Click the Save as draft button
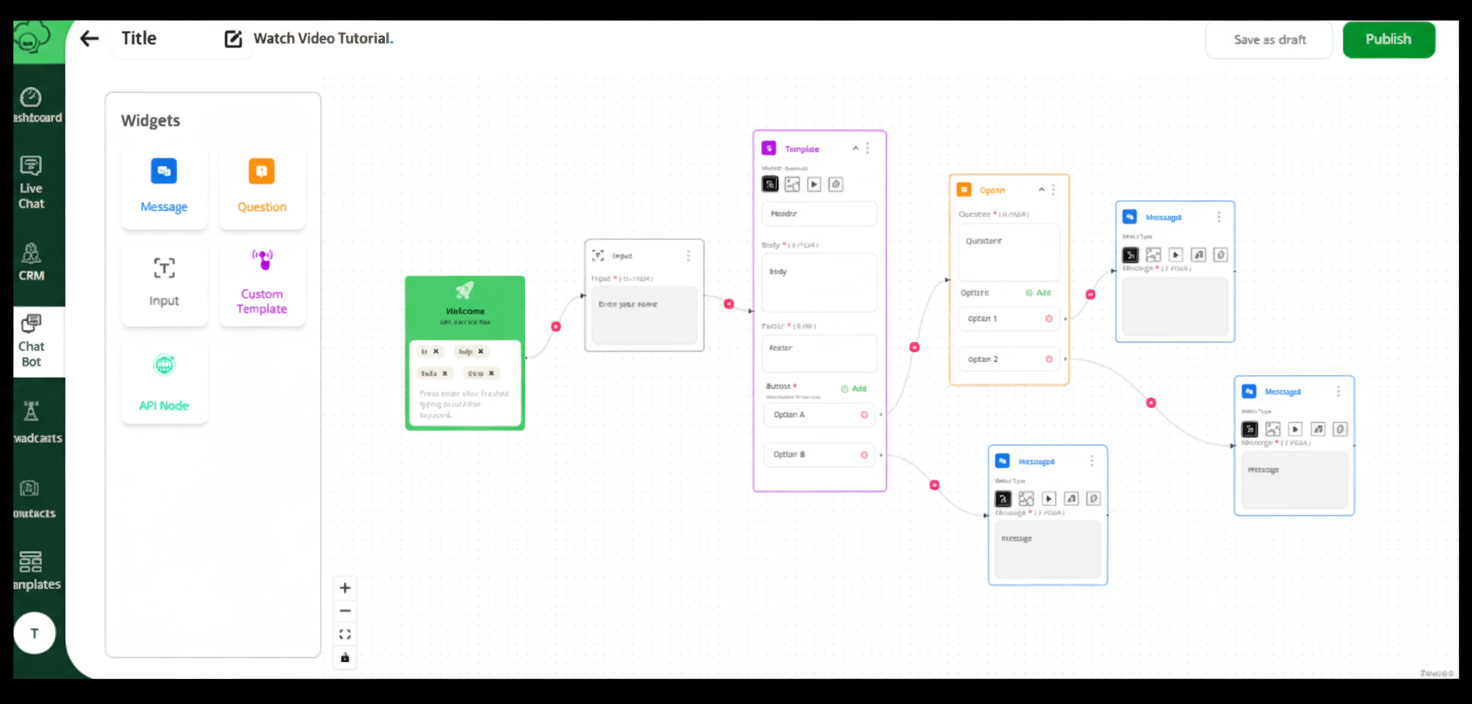 1269,40
